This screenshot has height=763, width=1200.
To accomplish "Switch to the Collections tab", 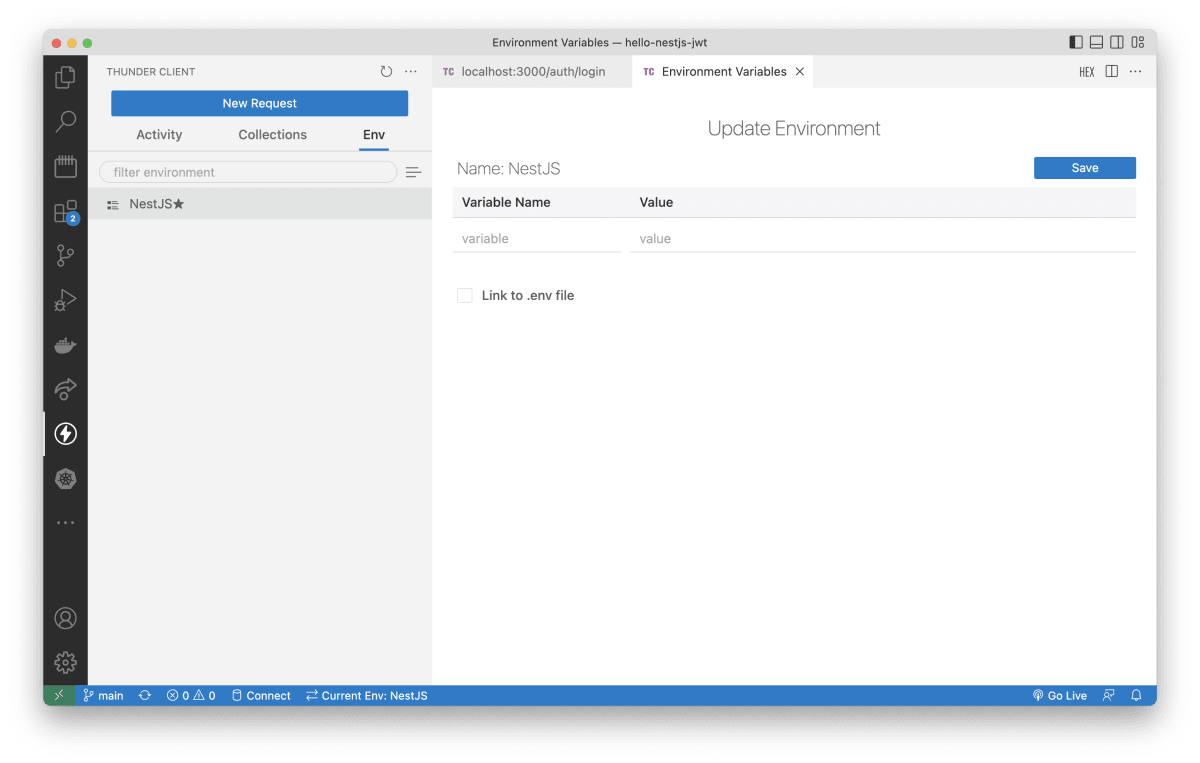I will (x=273, y=135).
